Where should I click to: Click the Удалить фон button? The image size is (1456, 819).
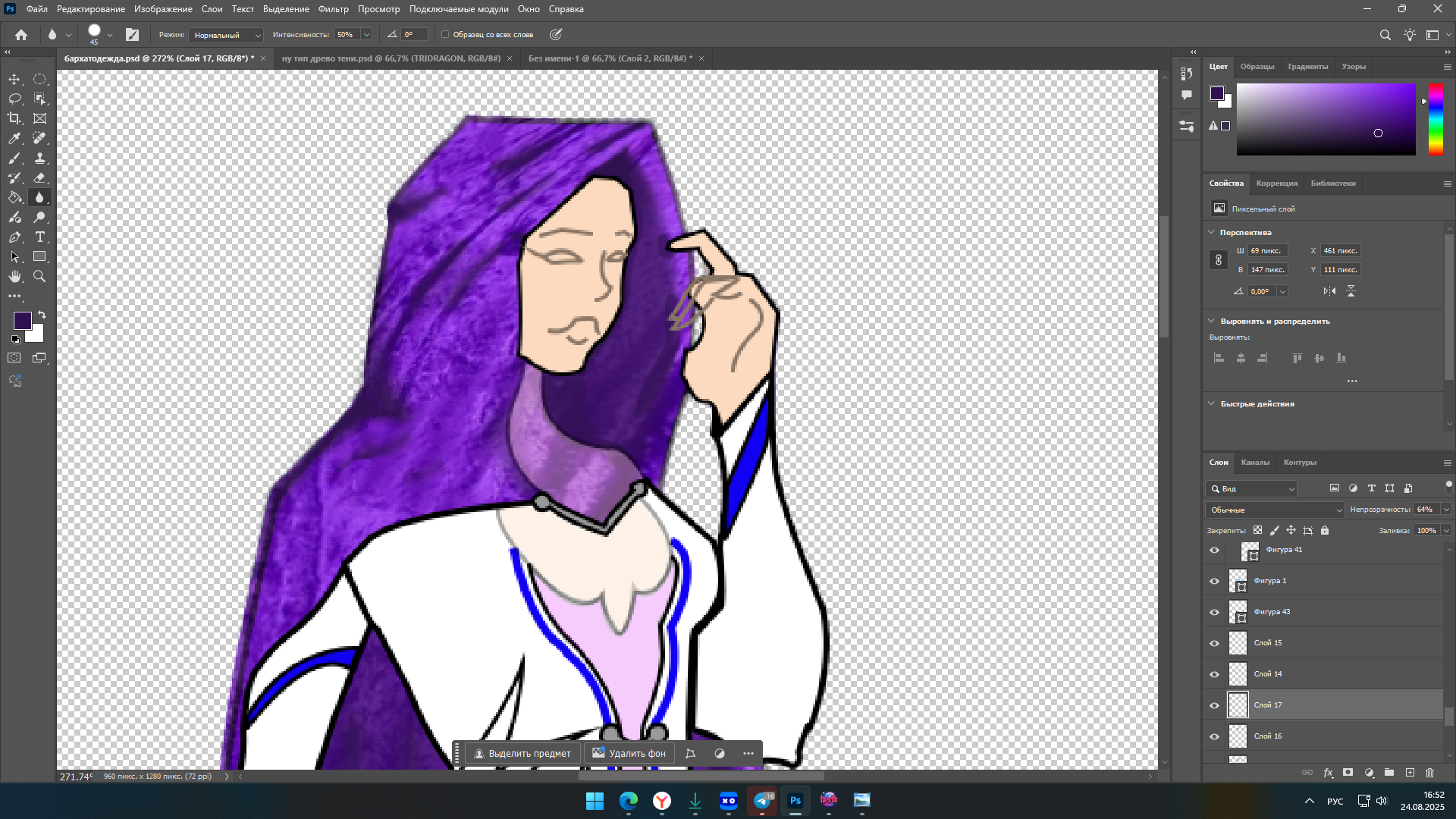[629, 753]
